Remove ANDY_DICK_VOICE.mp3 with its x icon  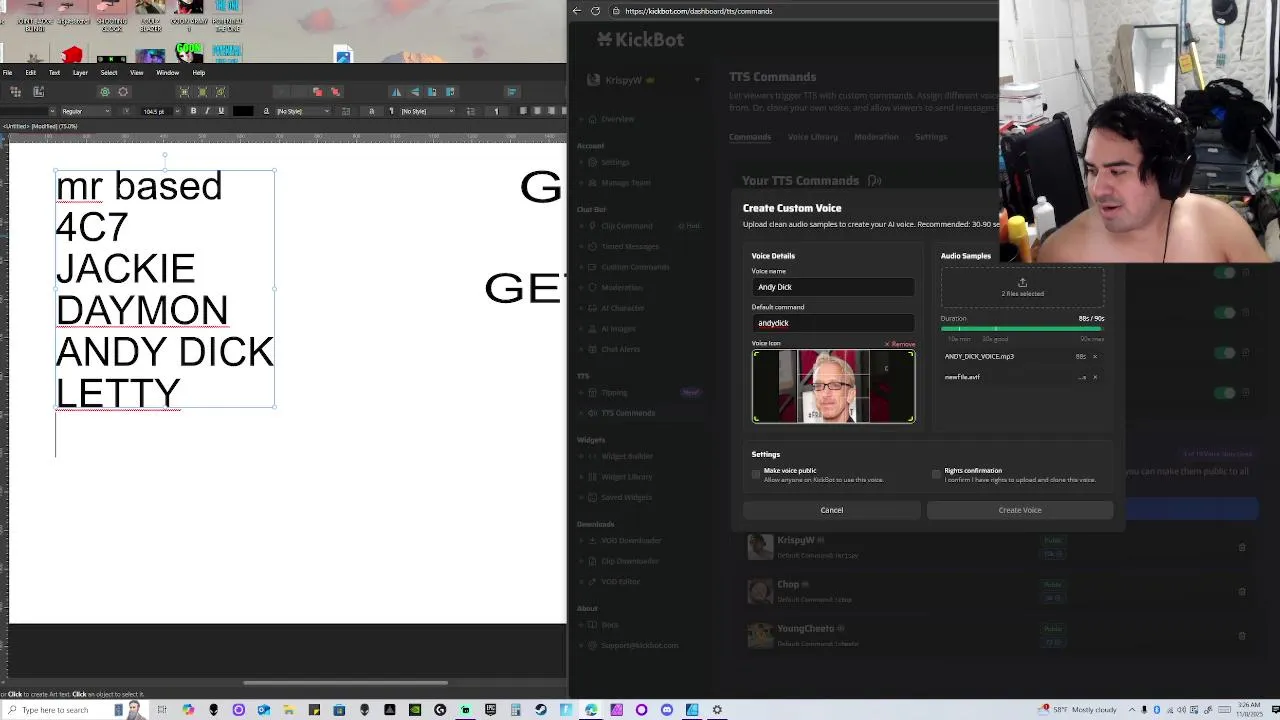pyautogui.click(x=1094, y=357)
